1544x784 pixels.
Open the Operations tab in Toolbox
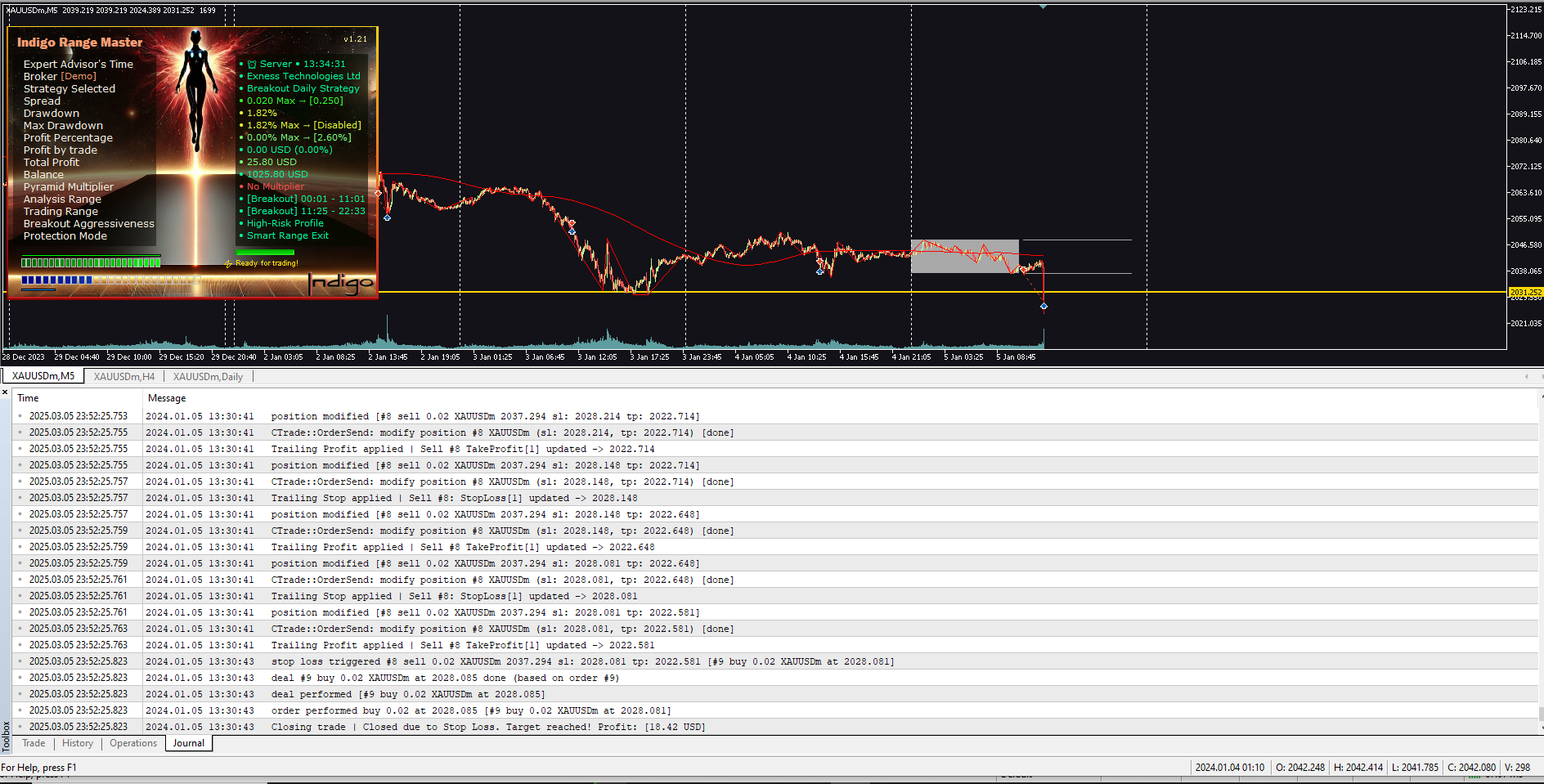coord(133,743)
